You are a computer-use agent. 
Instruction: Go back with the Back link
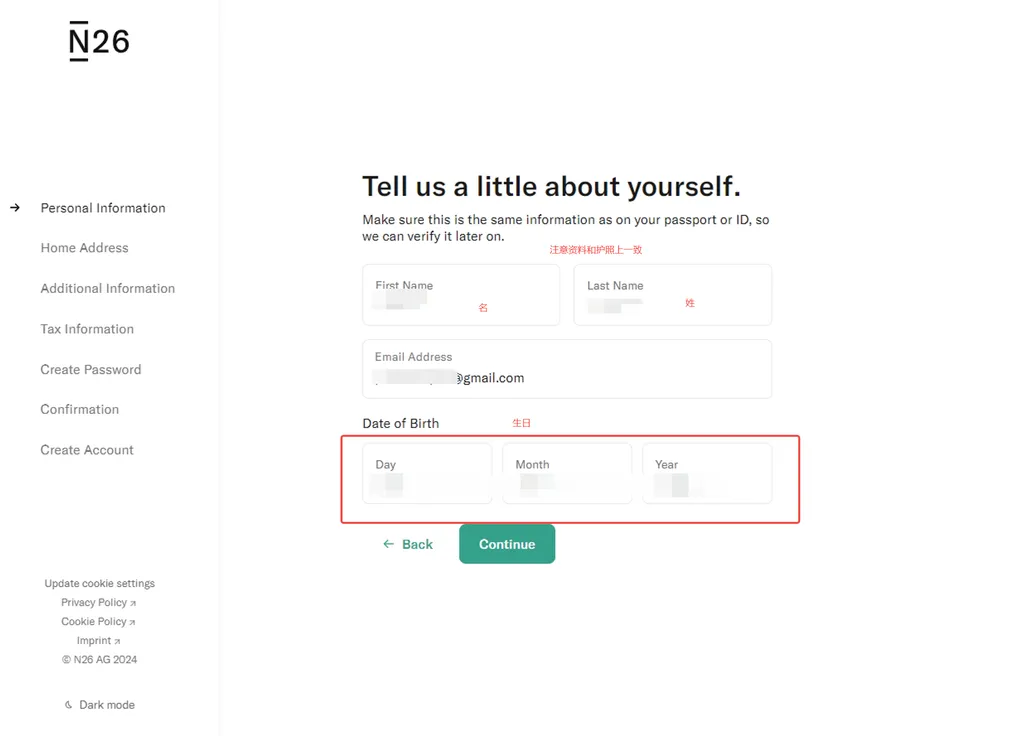(x=408, y=544)
